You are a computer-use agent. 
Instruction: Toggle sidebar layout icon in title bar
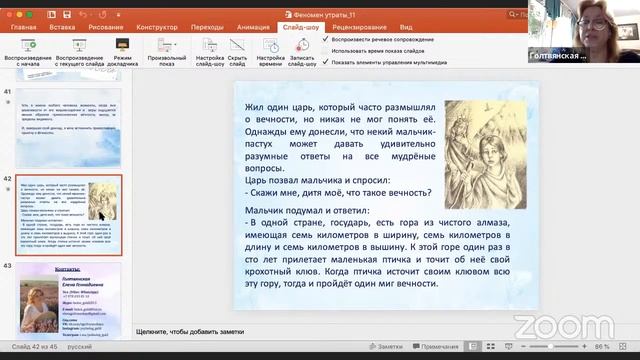pos(51,15)
